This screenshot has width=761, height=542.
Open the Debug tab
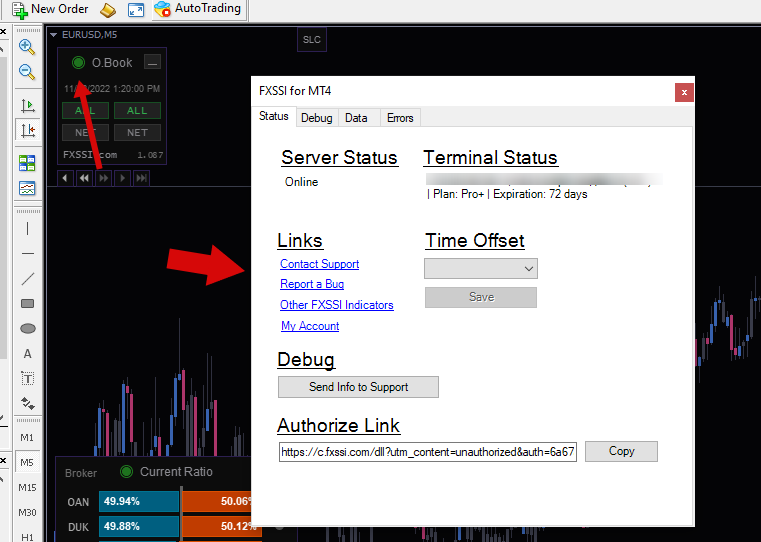[317, 118]
